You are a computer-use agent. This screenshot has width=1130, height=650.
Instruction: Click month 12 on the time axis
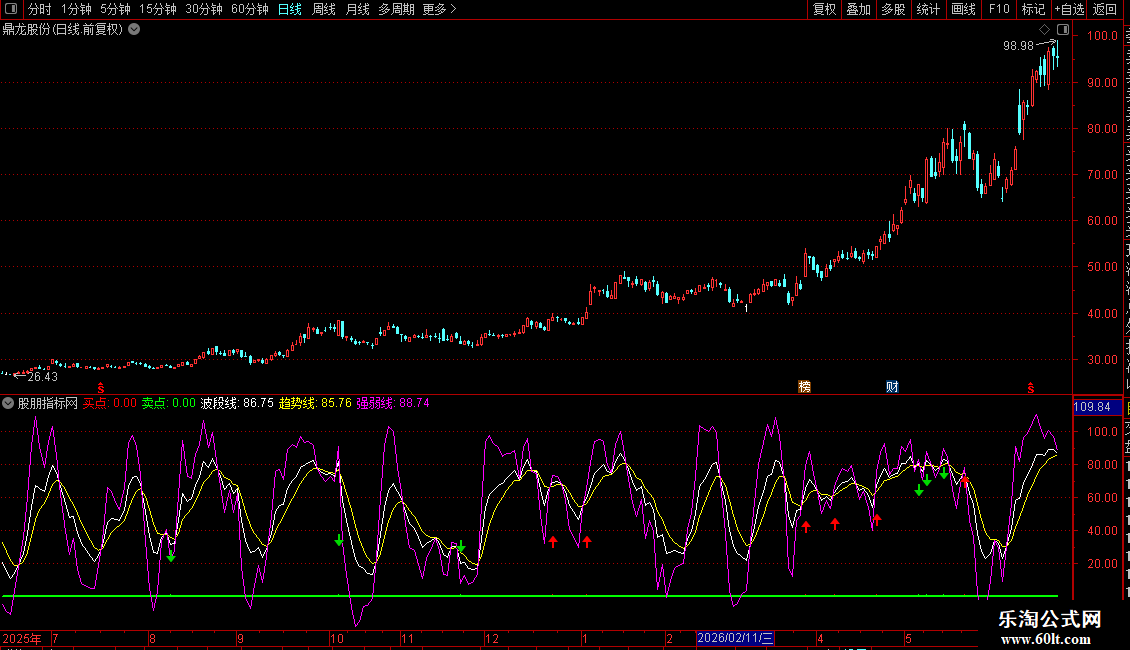click(491, 638)
